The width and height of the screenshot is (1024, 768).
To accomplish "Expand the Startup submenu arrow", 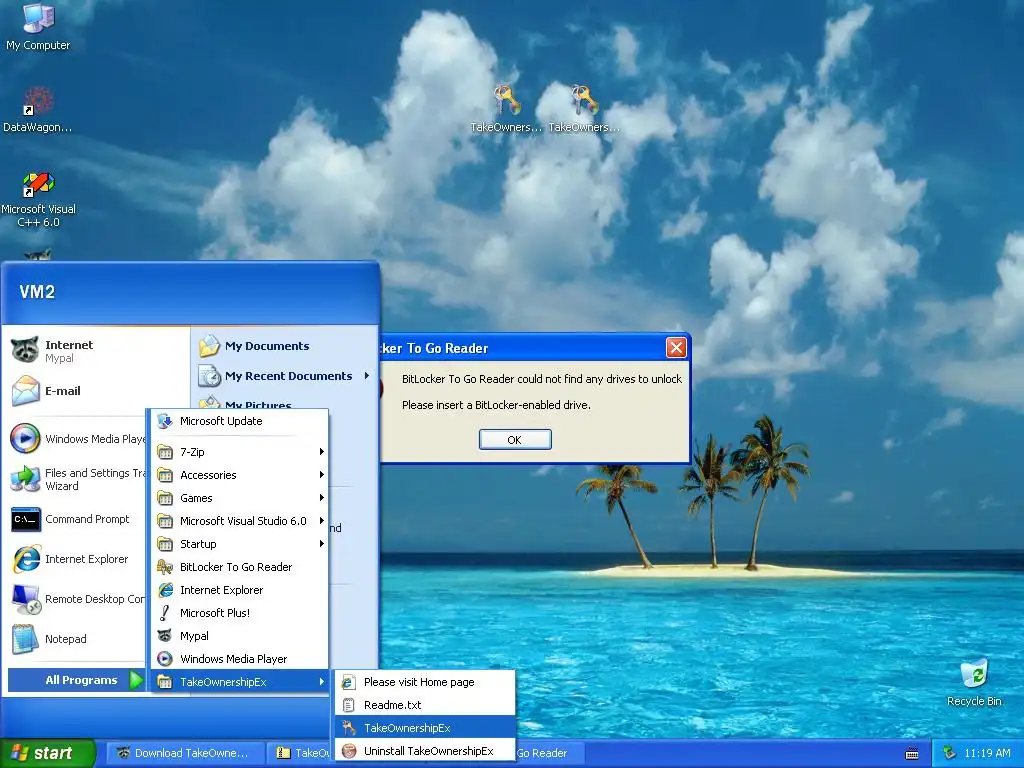I will (321, 543).
